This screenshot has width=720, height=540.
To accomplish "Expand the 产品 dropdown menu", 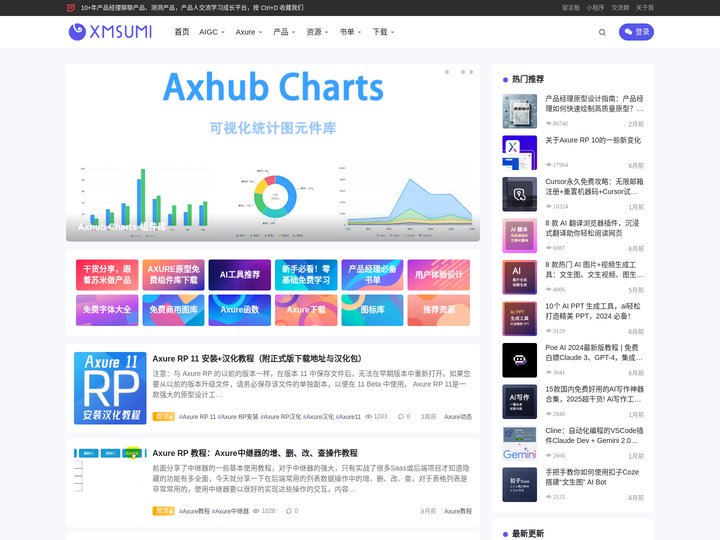I will (x=284, y=32).
